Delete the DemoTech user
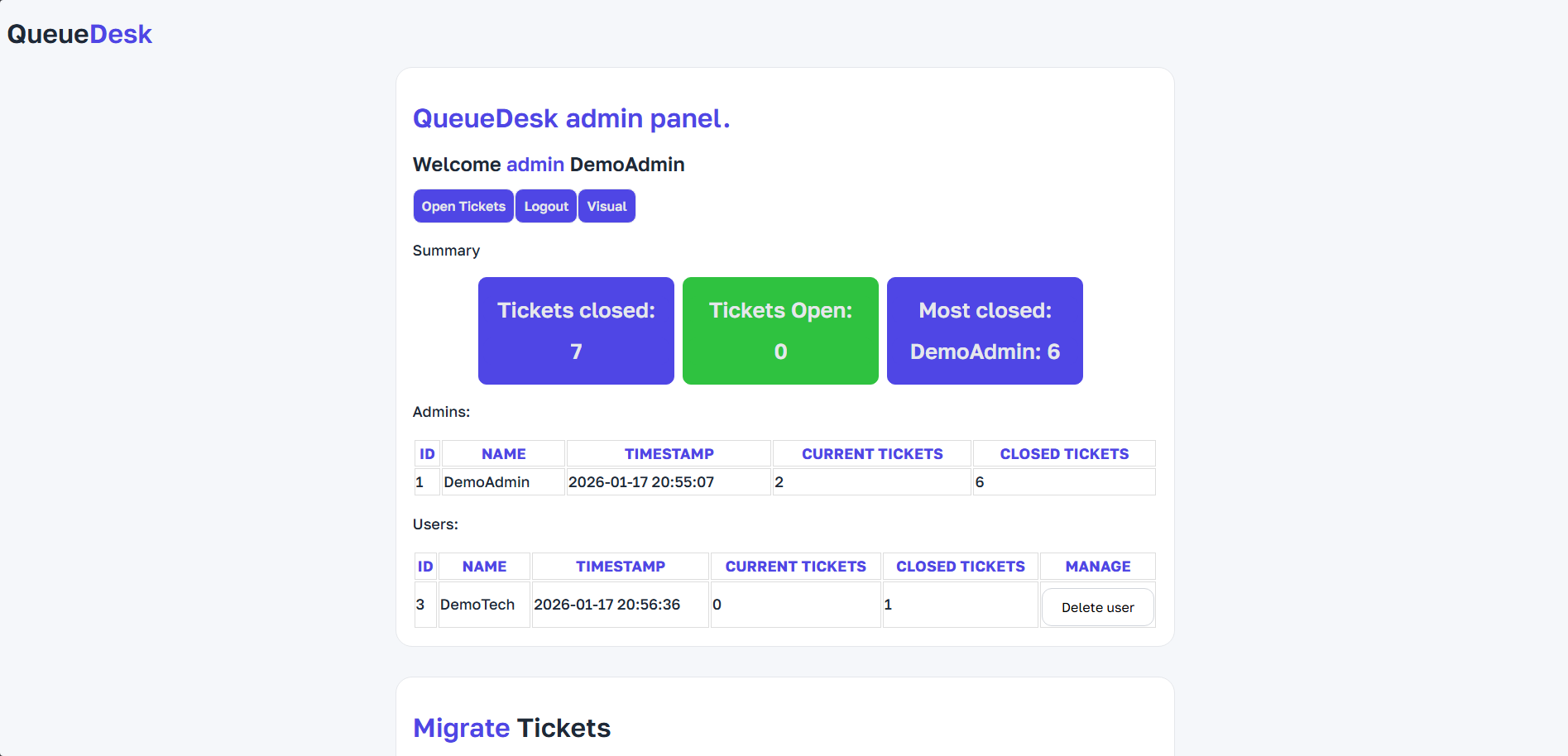 coord(1097,607)
